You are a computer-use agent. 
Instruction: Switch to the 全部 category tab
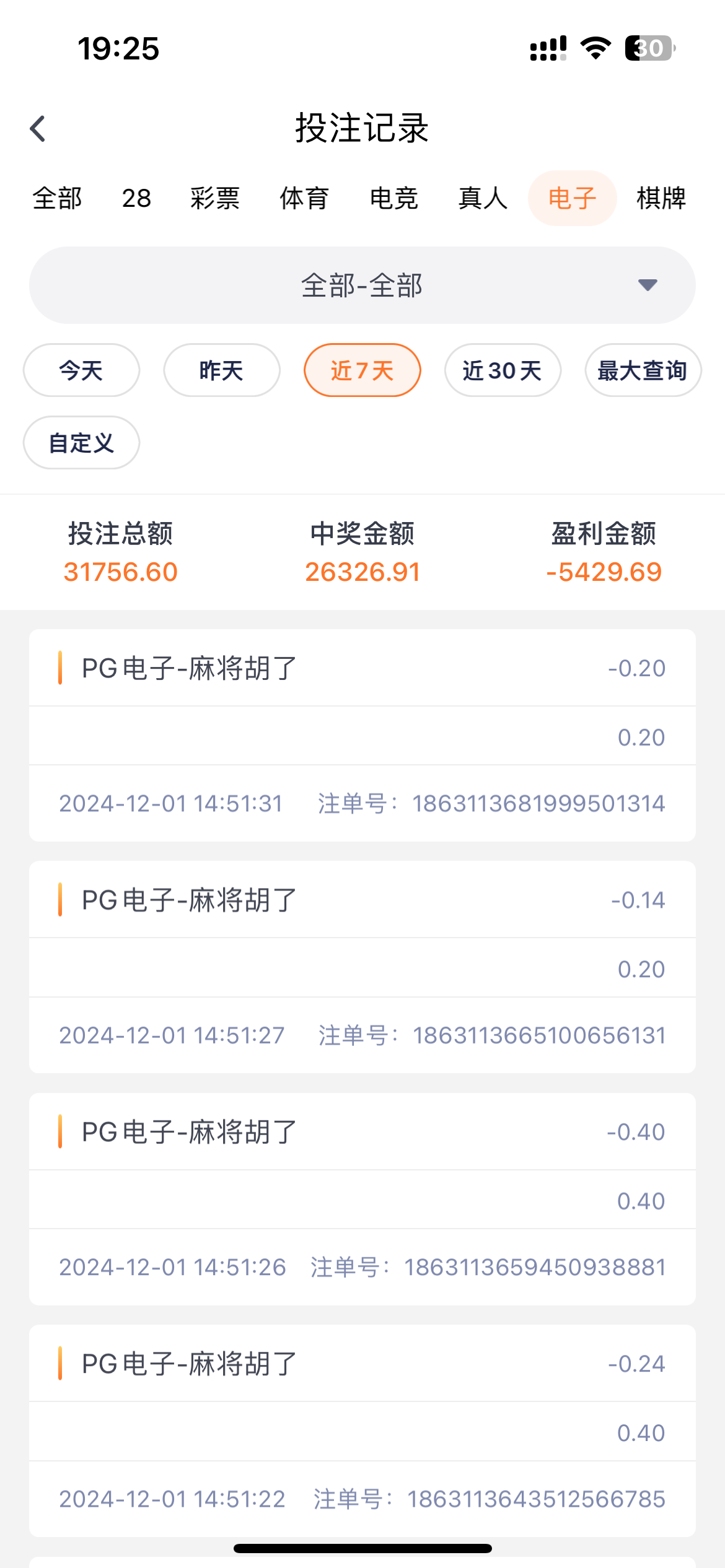click(57, 199)
